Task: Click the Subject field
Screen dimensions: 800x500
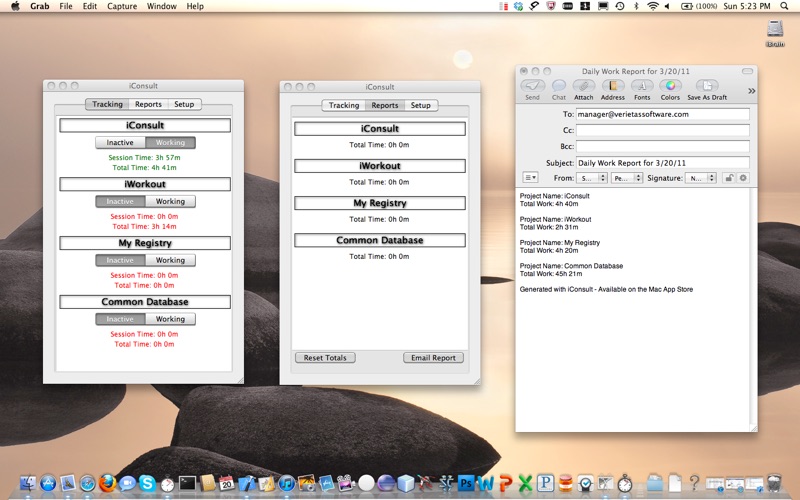Action: pos(662,163)
